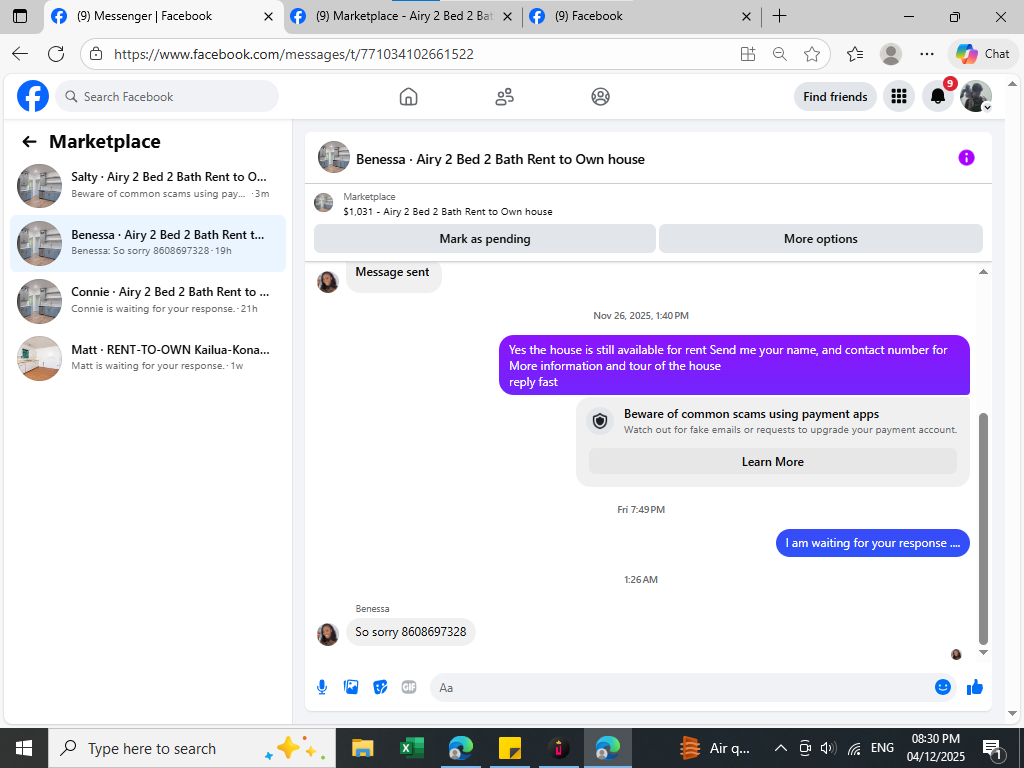1024x768 pixels.
Task: Open $1,031 Airy 2 Bed listing link
Action: pos(447,212)
